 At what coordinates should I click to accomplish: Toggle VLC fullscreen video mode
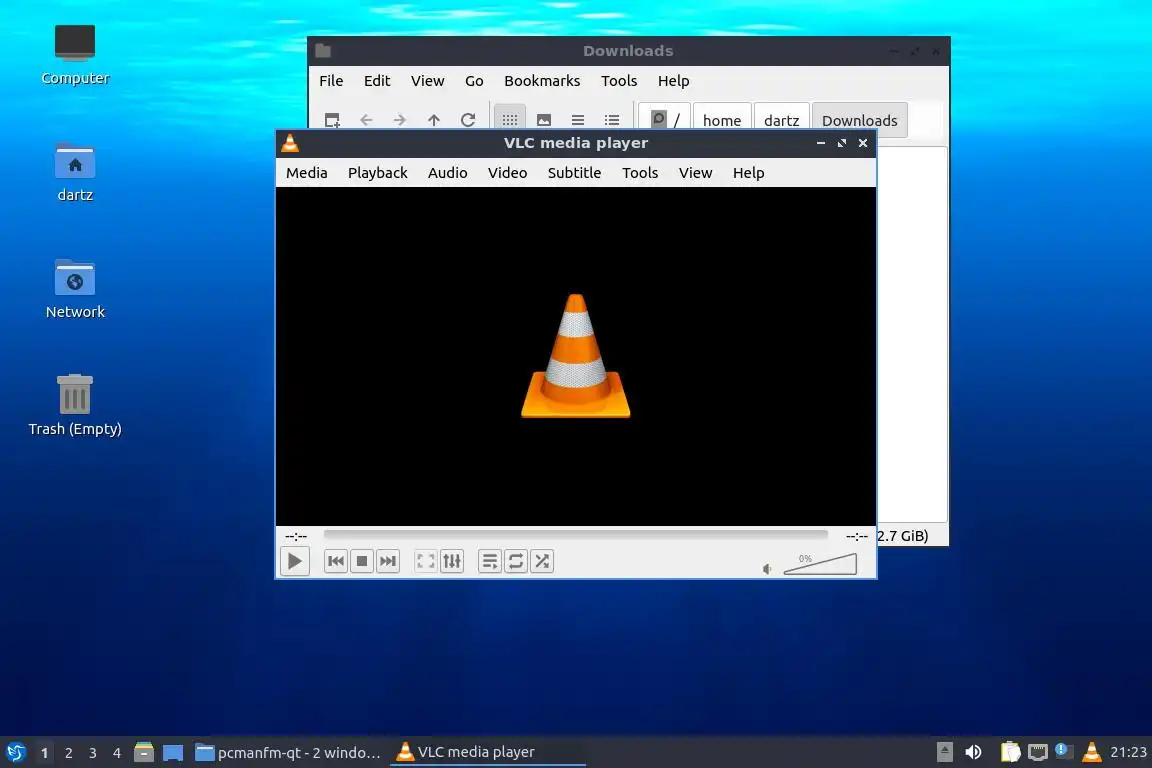click(x=425, y=561)
